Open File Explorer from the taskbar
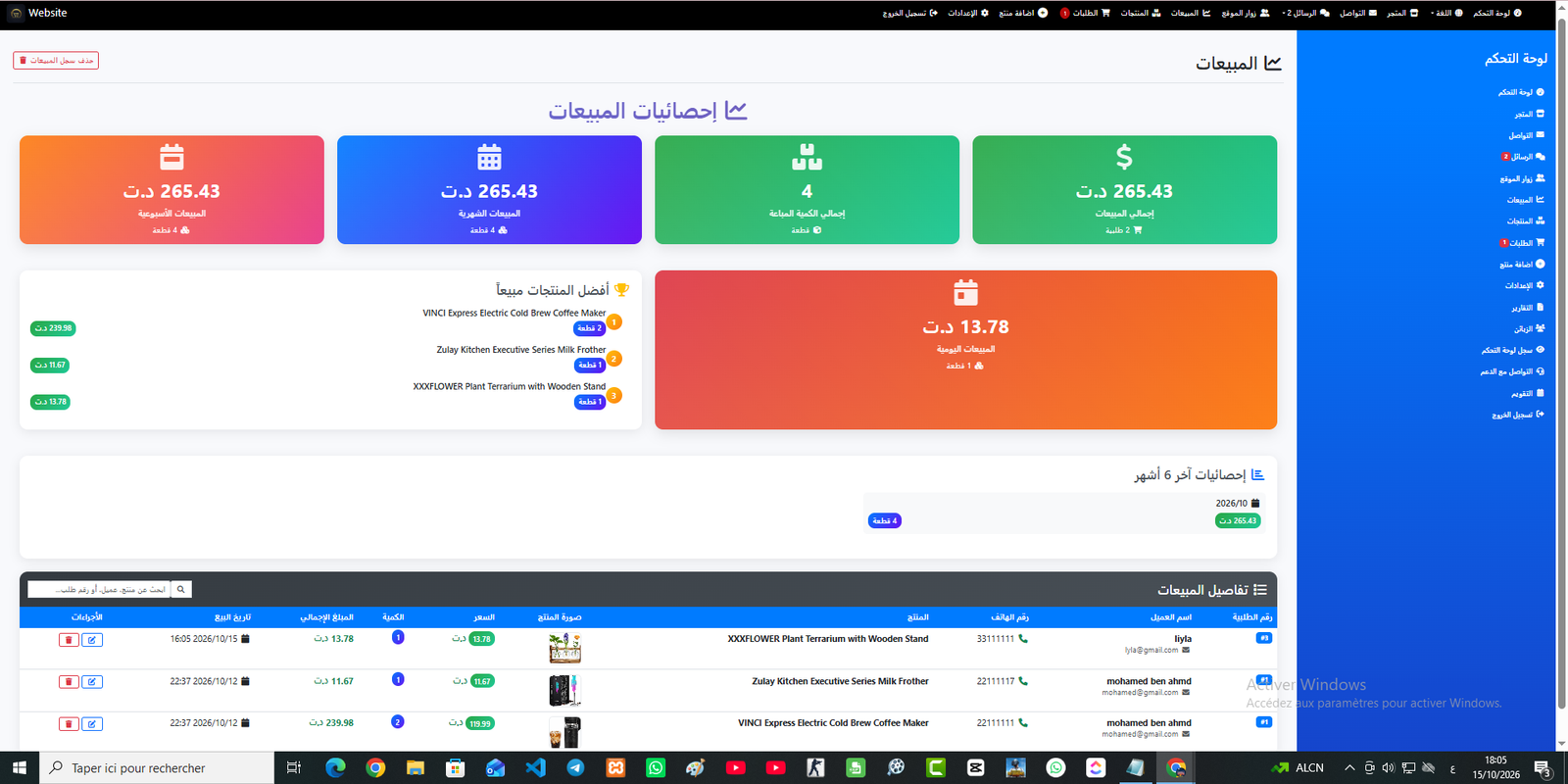 coord(416,768)
